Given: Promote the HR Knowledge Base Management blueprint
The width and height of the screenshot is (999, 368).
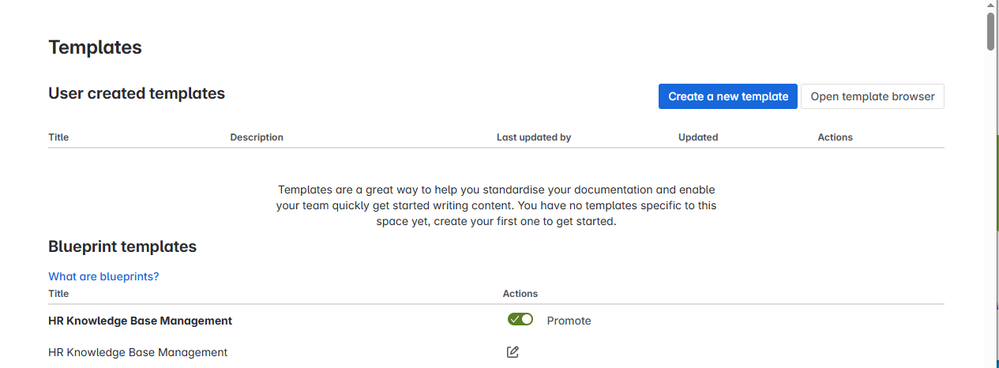Looking at the screenshot, I should coord(568,321).
